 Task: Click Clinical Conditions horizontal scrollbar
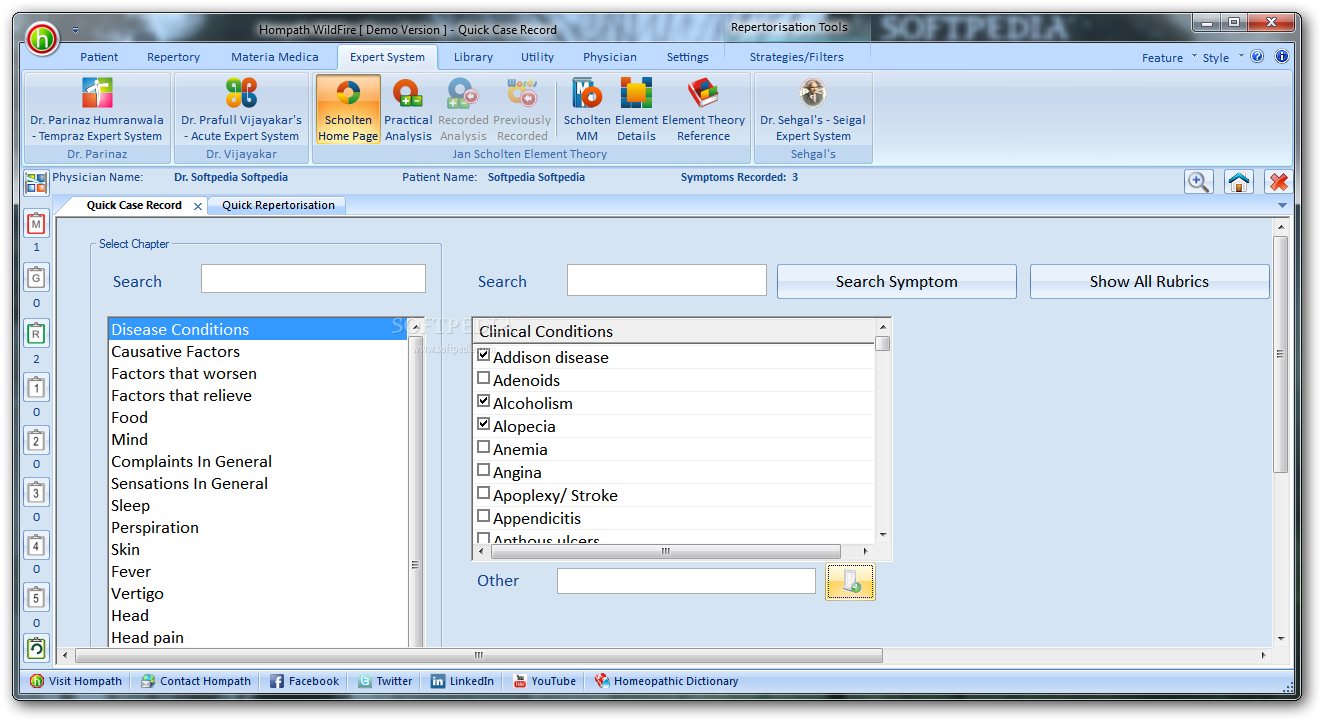point(666,551)
